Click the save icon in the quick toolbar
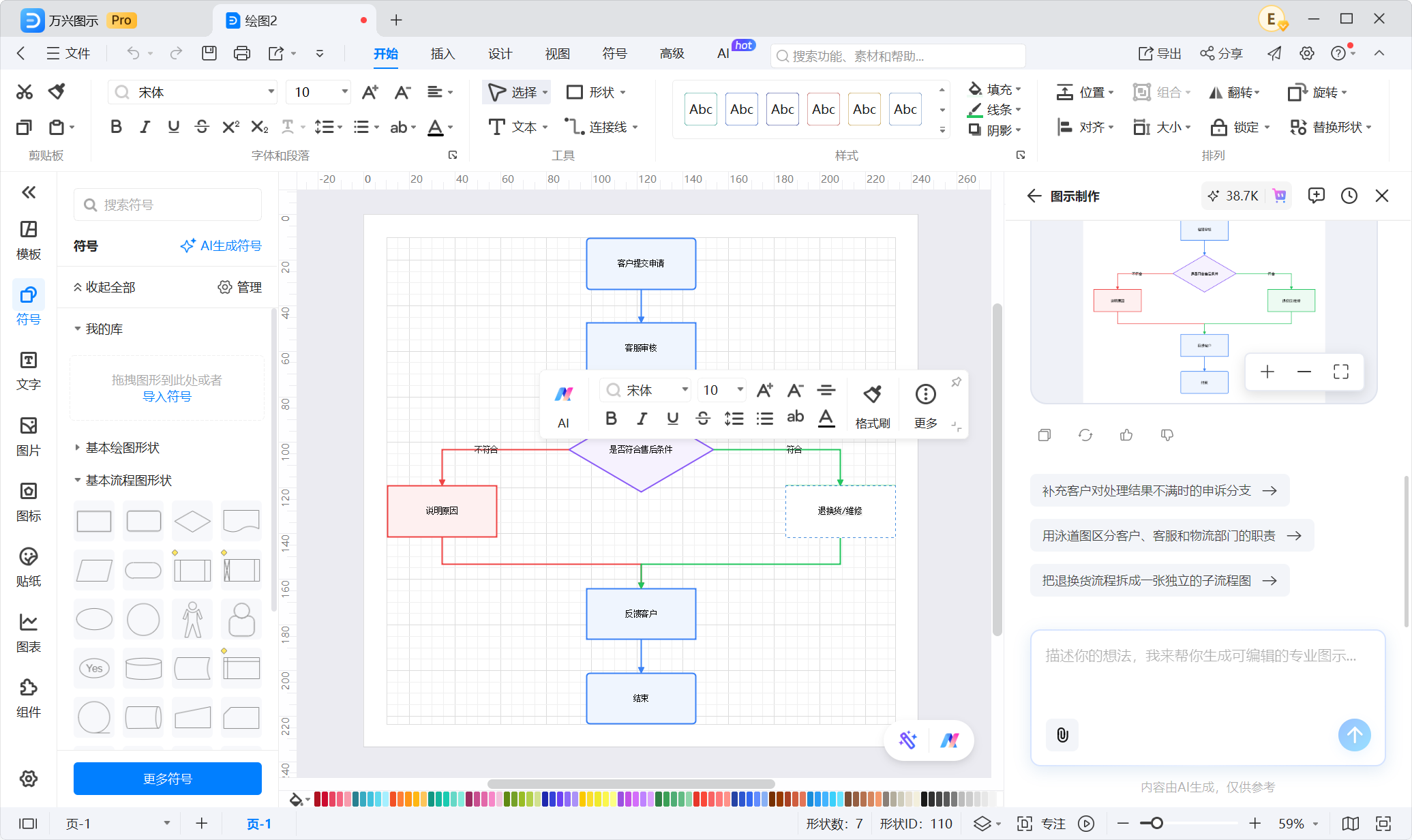The width and height of the screenshot is (1412, 840). (209, 53)
